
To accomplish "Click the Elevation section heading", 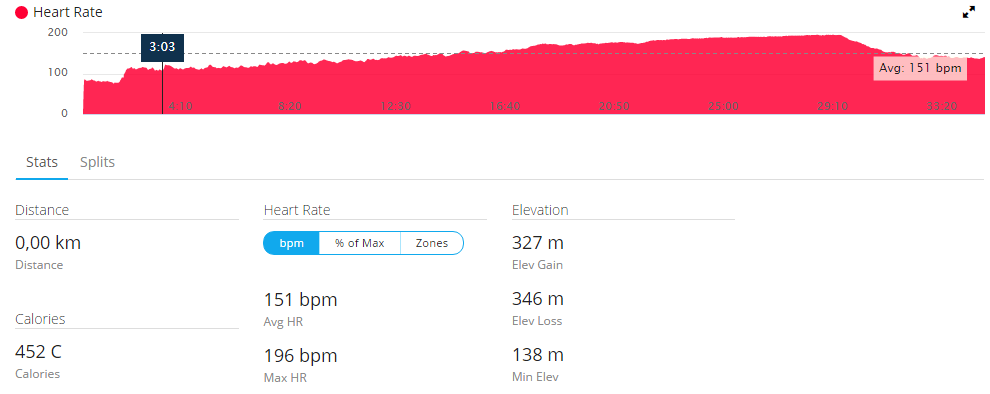I will (x=540, y=210).
